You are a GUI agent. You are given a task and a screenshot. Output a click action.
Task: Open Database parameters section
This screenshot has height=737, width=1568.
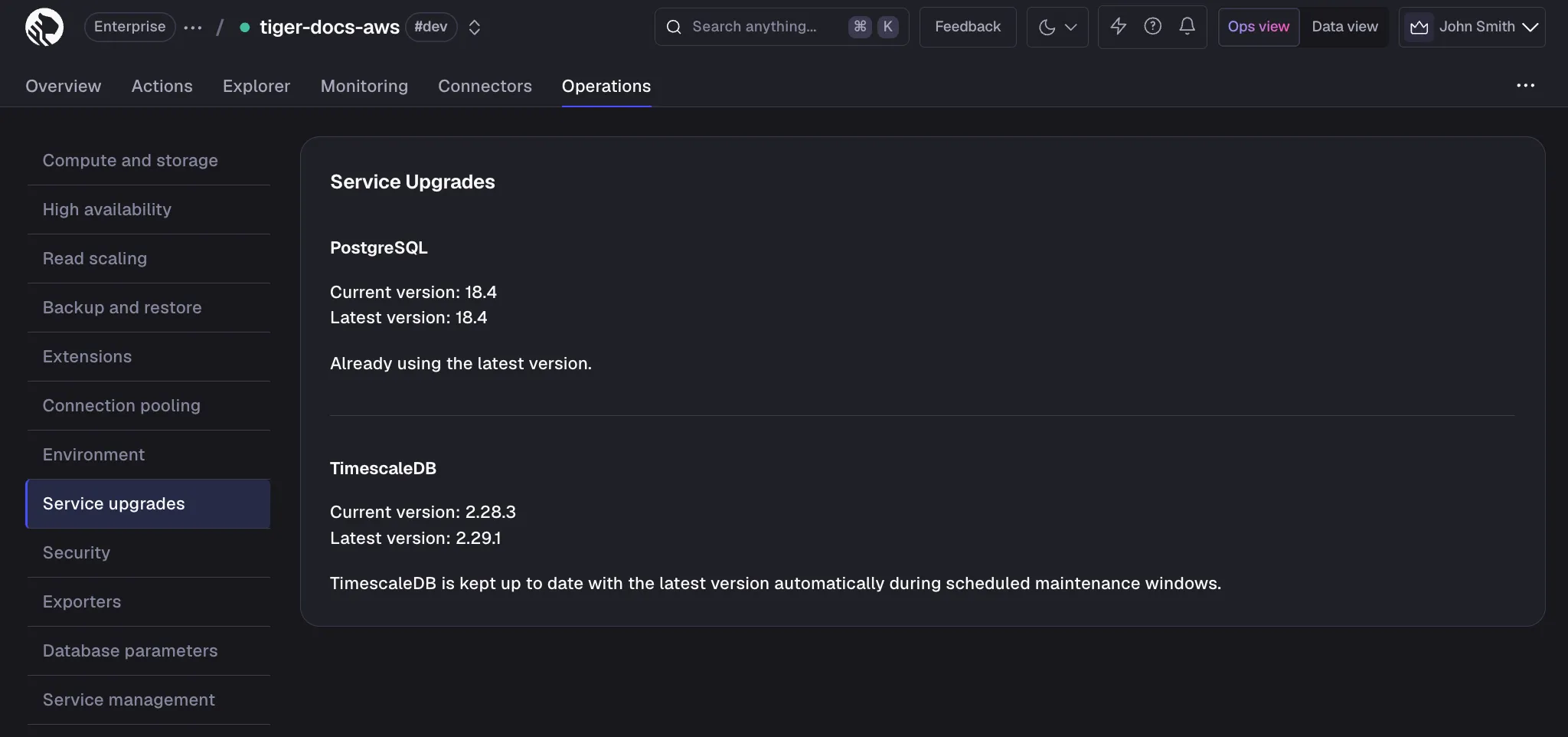(x=149, y=650)
